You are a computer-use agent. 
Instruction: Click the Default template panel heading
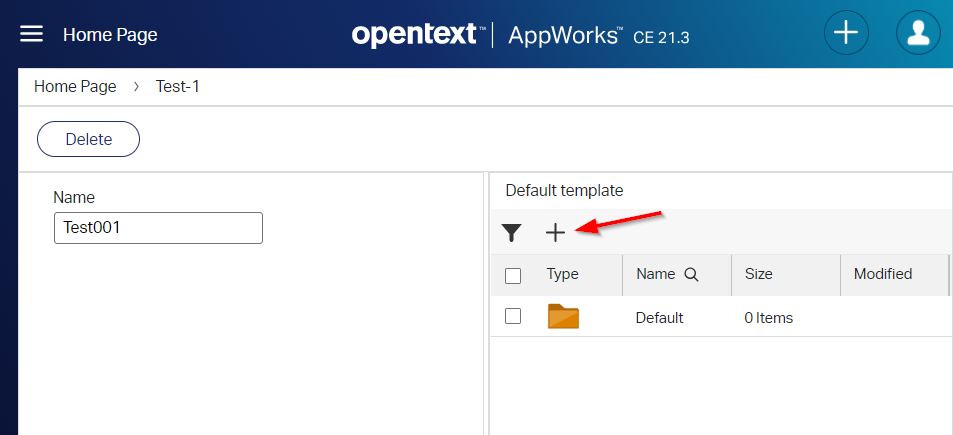tap(564, 190)
